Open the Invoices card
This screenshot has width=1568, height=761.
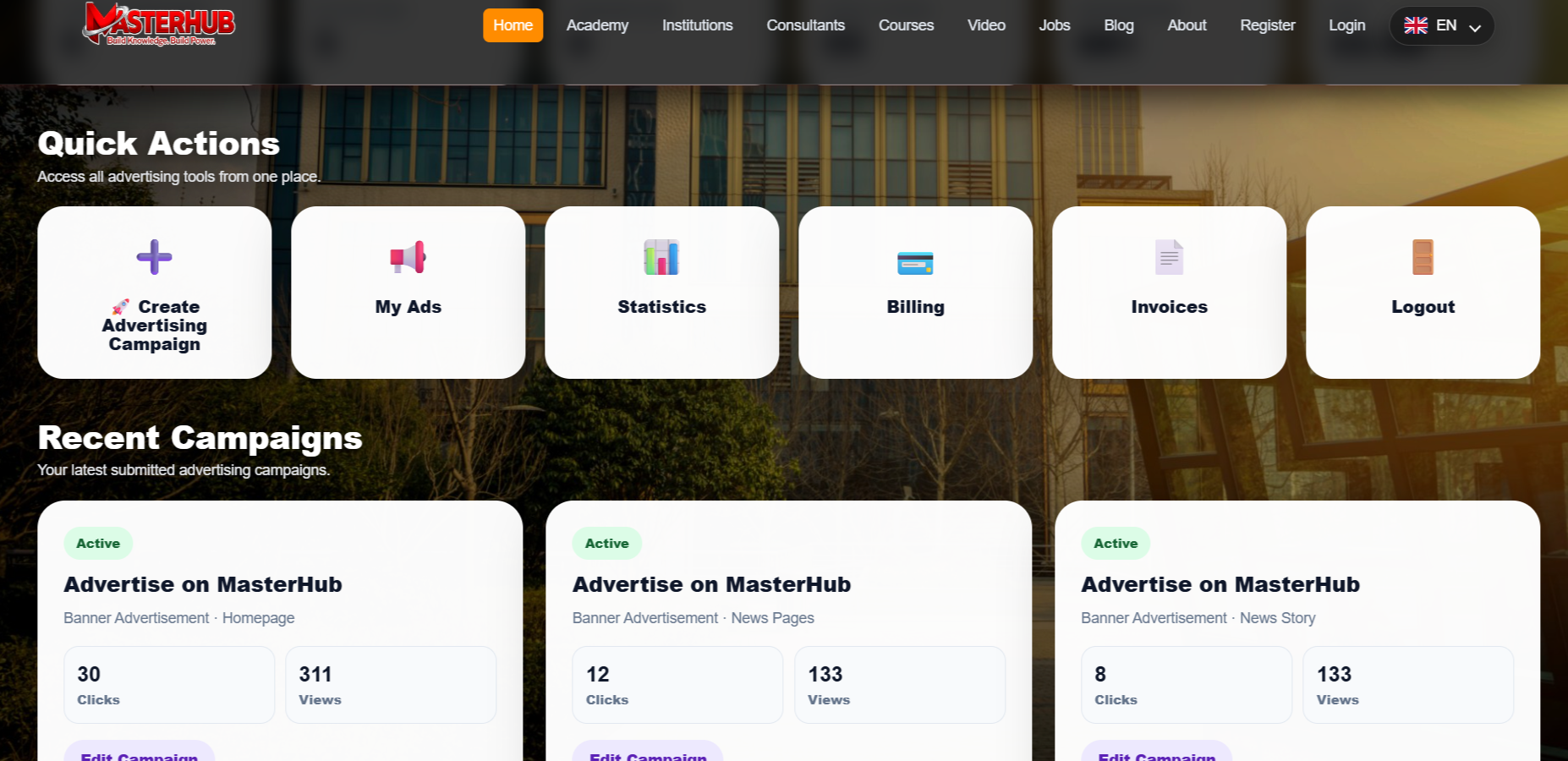click(x=1169, y=293)
